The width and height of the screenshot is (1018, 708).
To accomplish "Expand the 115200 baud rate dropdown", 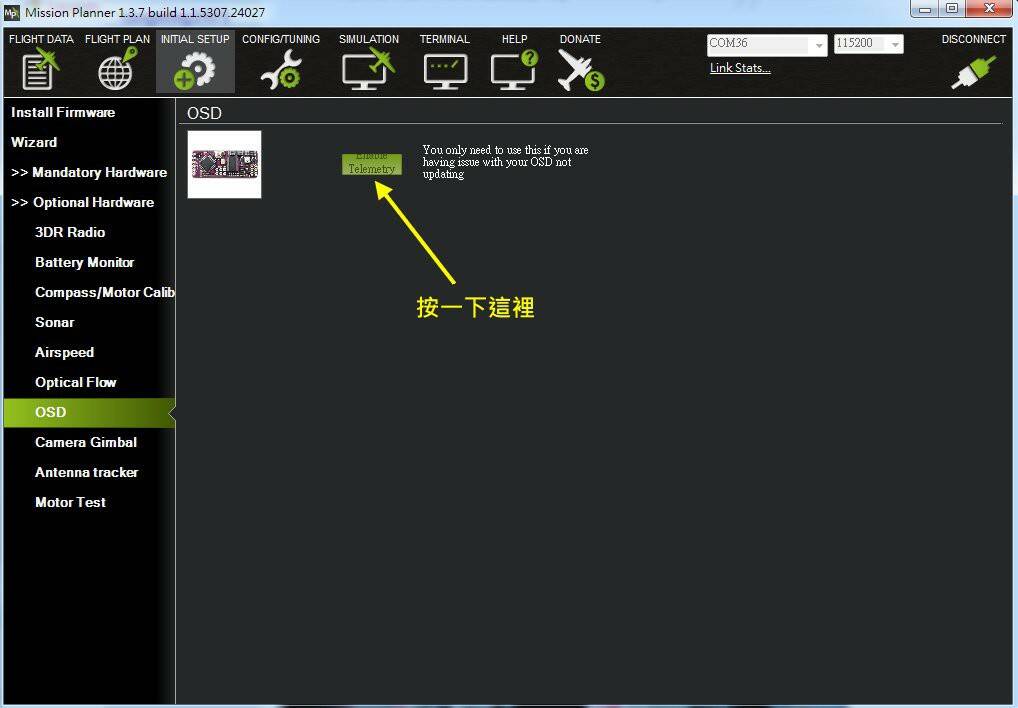I will click(894, 45).
